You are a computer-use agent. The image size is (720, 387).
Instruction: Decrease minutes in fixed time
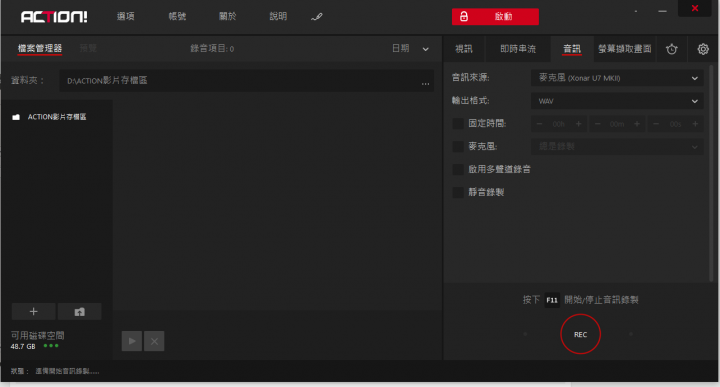597,124
